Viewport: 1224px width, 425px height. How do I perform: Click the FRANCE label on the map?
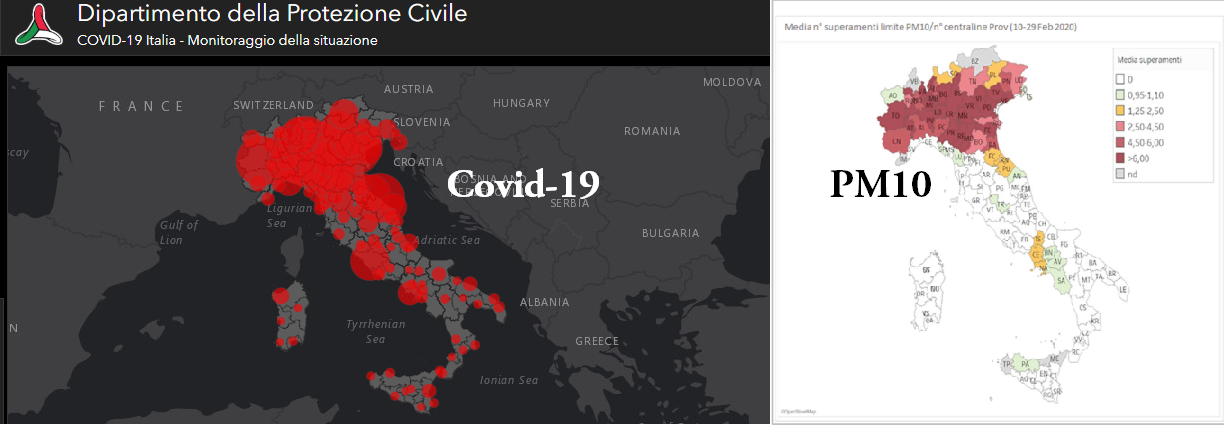(x=141, y=106)
